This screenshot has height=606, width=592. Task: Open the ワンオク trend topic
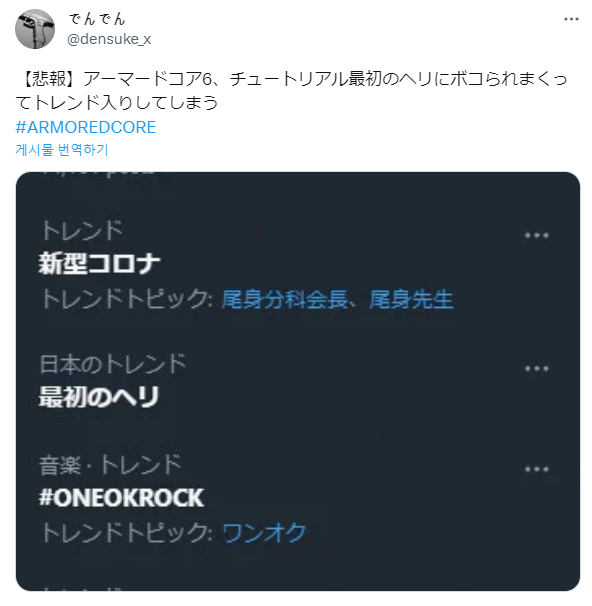coord(264,533)
